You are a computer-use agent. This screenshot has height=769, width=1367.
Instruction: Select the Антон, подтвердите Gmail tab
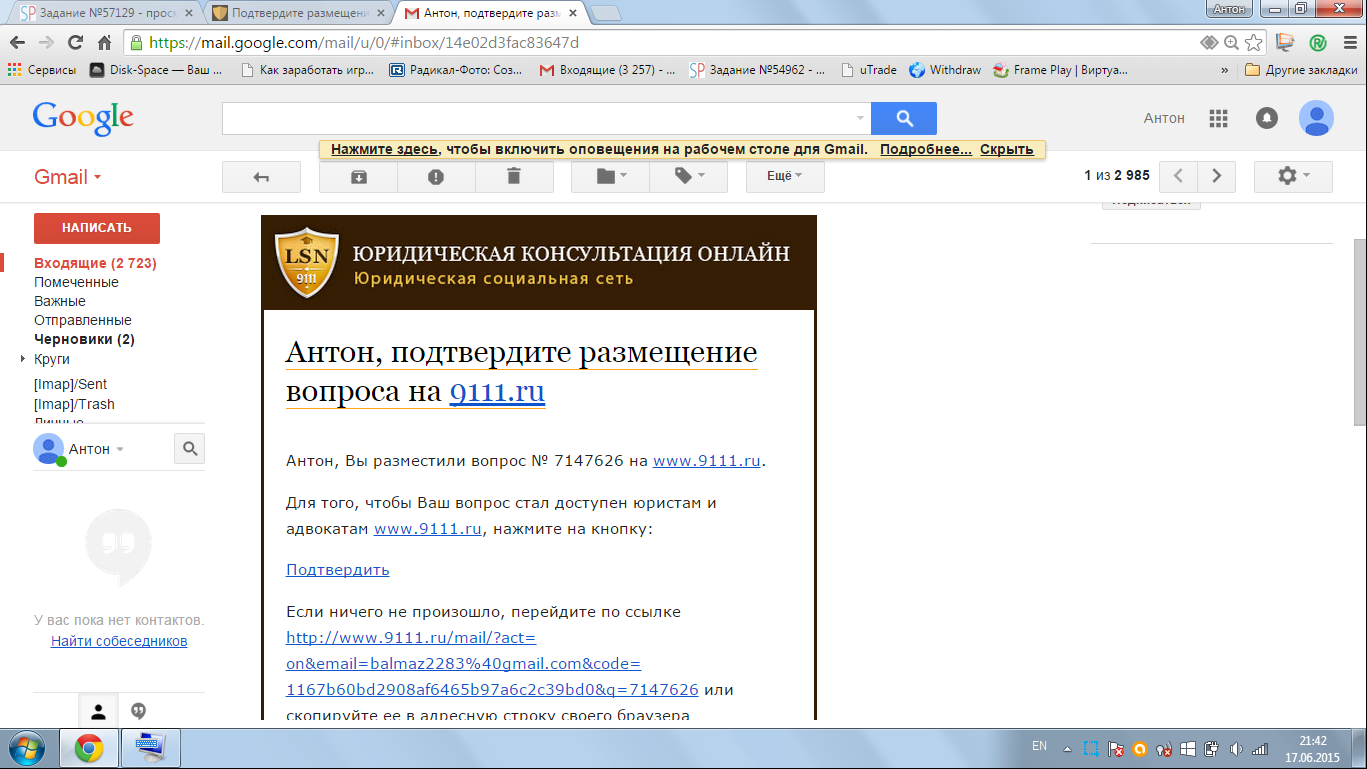pos(492,14)
